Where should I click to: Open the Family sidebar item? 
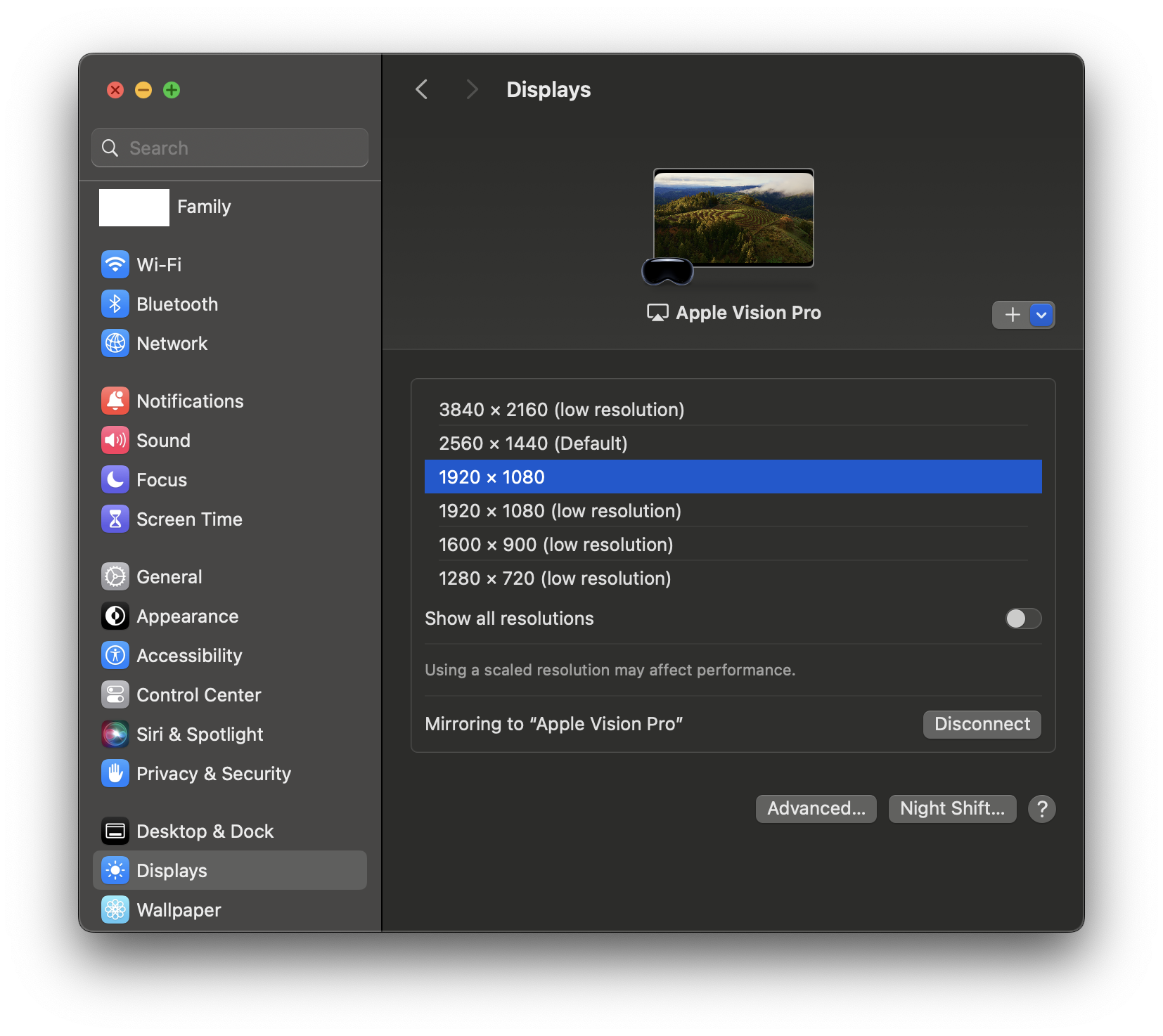[230, 207]
